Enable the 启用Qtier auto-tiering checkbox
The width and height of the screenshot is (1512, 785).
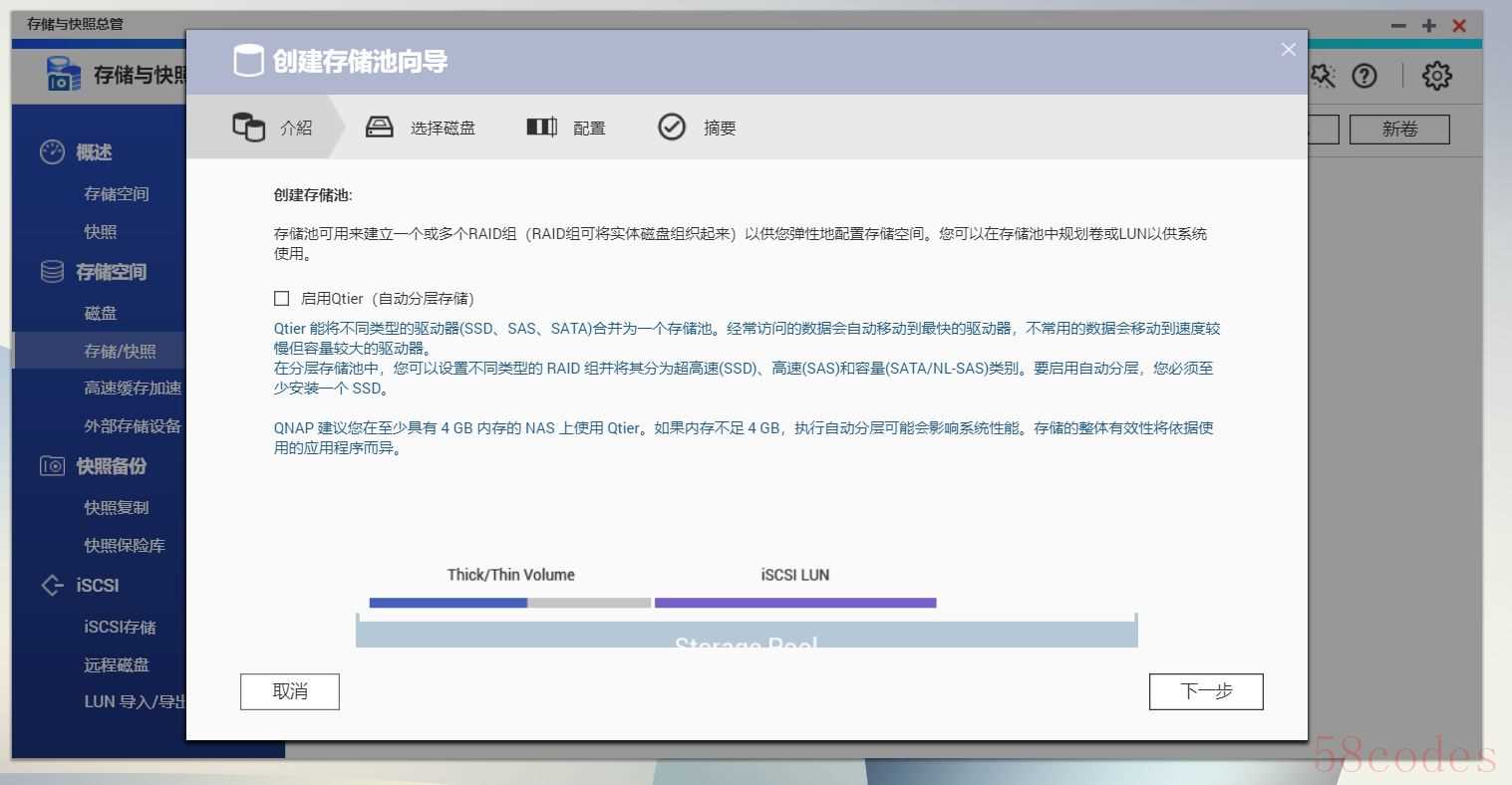[282, 299]
